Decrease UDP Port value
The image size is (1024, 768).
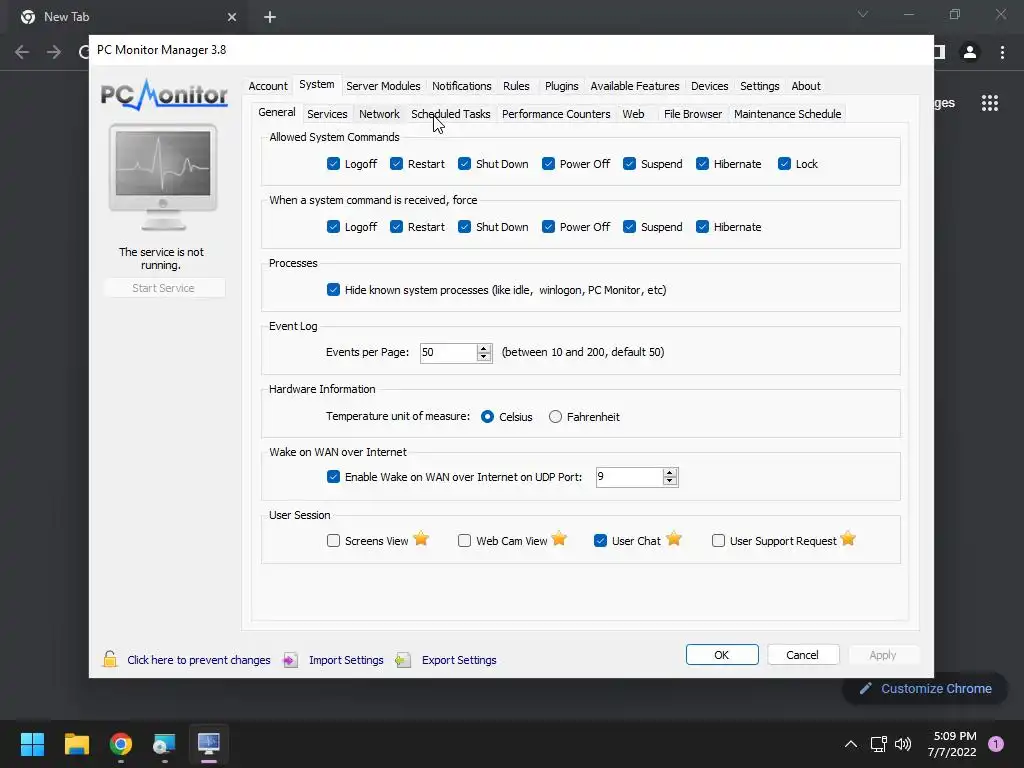click(669, 481)
